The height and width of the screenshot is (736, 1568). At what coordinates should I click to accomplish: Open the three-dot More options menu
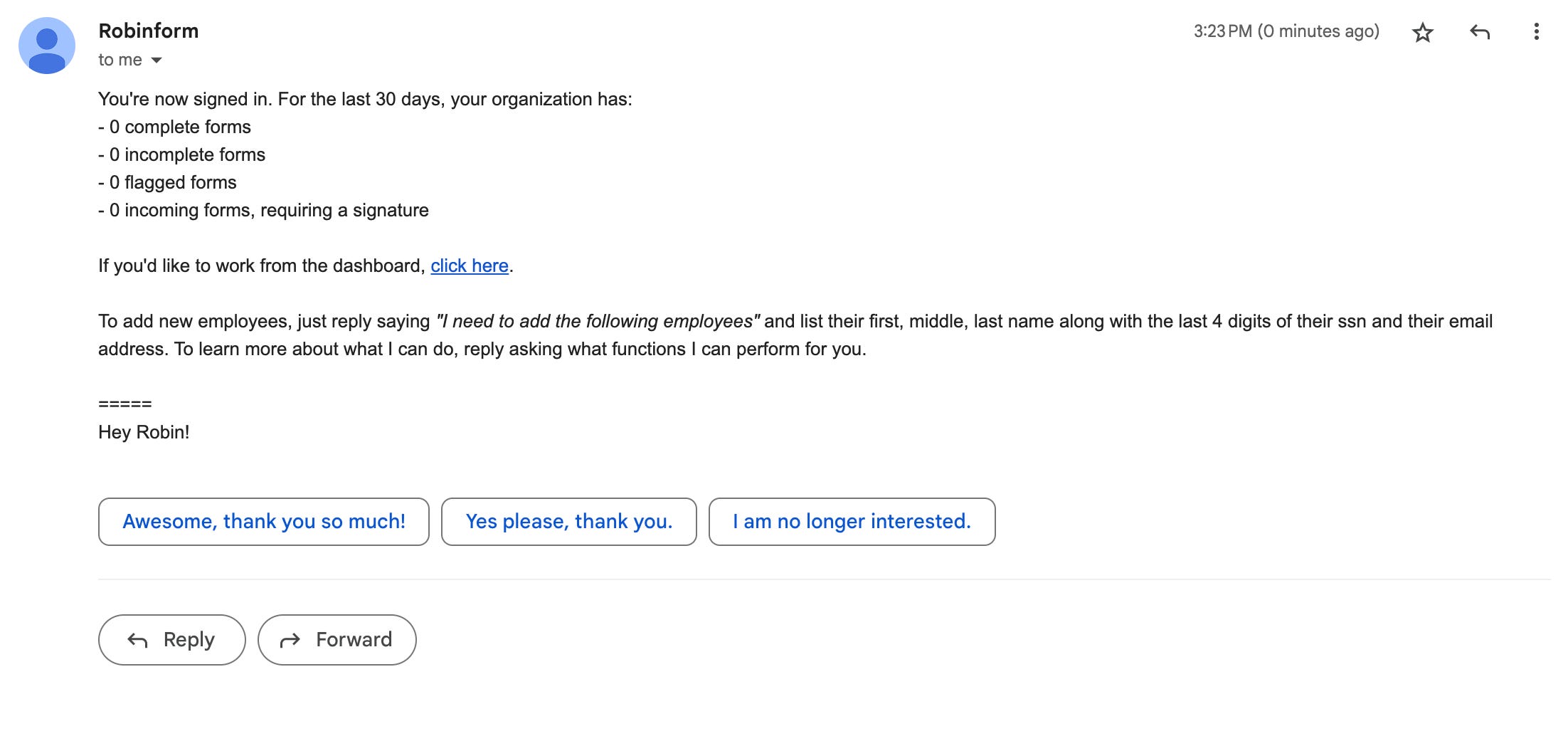1537,32
